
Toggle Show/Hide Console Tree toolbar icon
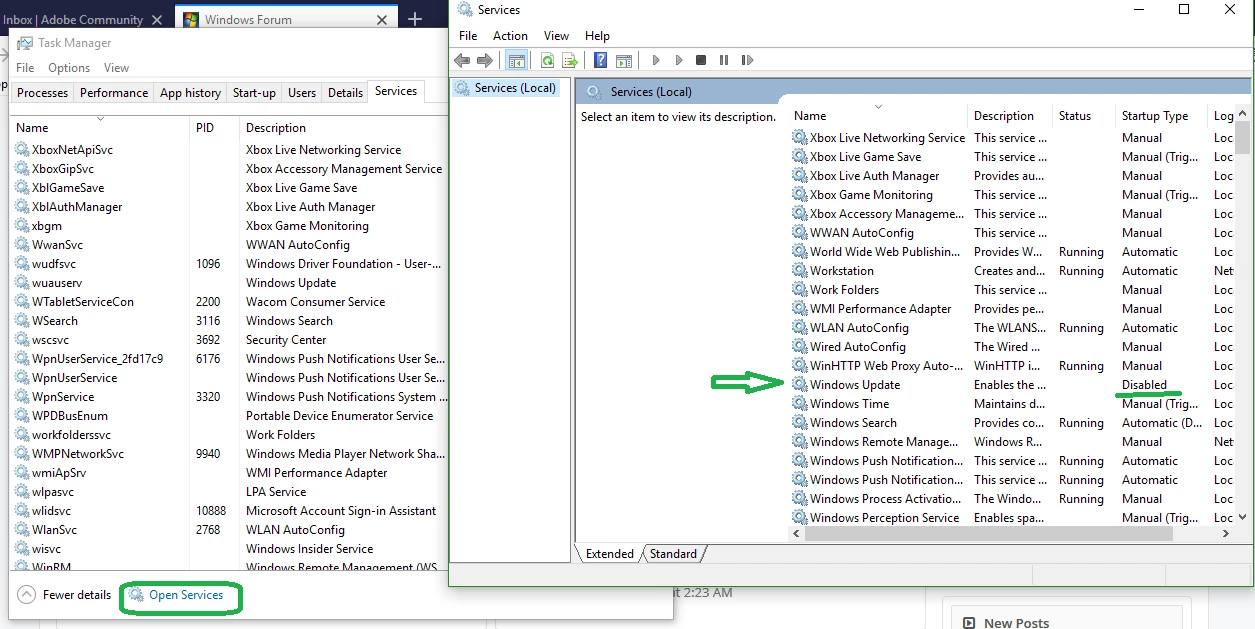[x=517, y=61]
